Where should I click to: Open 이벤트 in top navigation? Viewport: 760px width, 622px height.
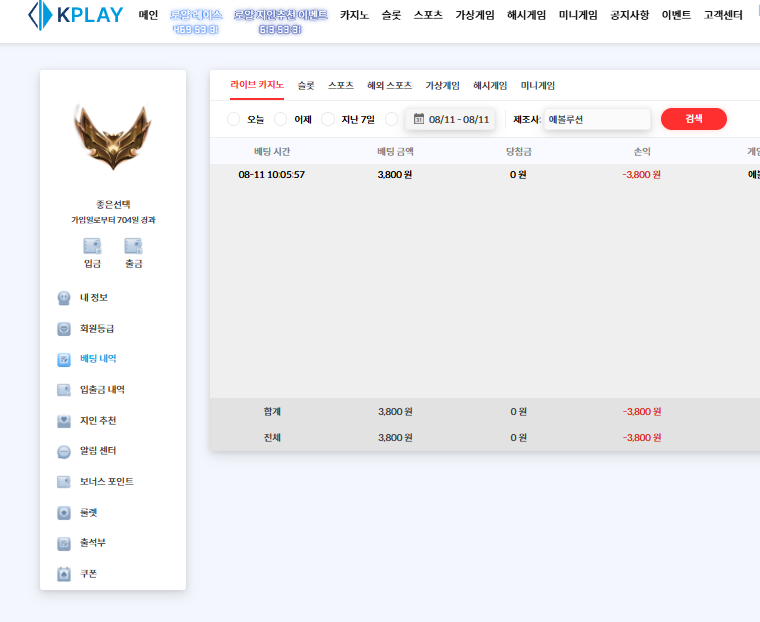coord(676,16)
